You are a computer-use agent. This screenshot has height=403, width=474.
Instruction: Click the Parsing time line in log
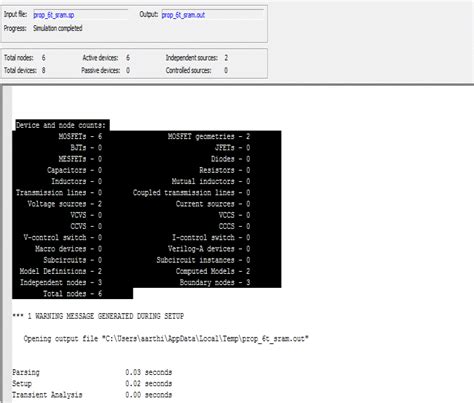click(92, 372)
